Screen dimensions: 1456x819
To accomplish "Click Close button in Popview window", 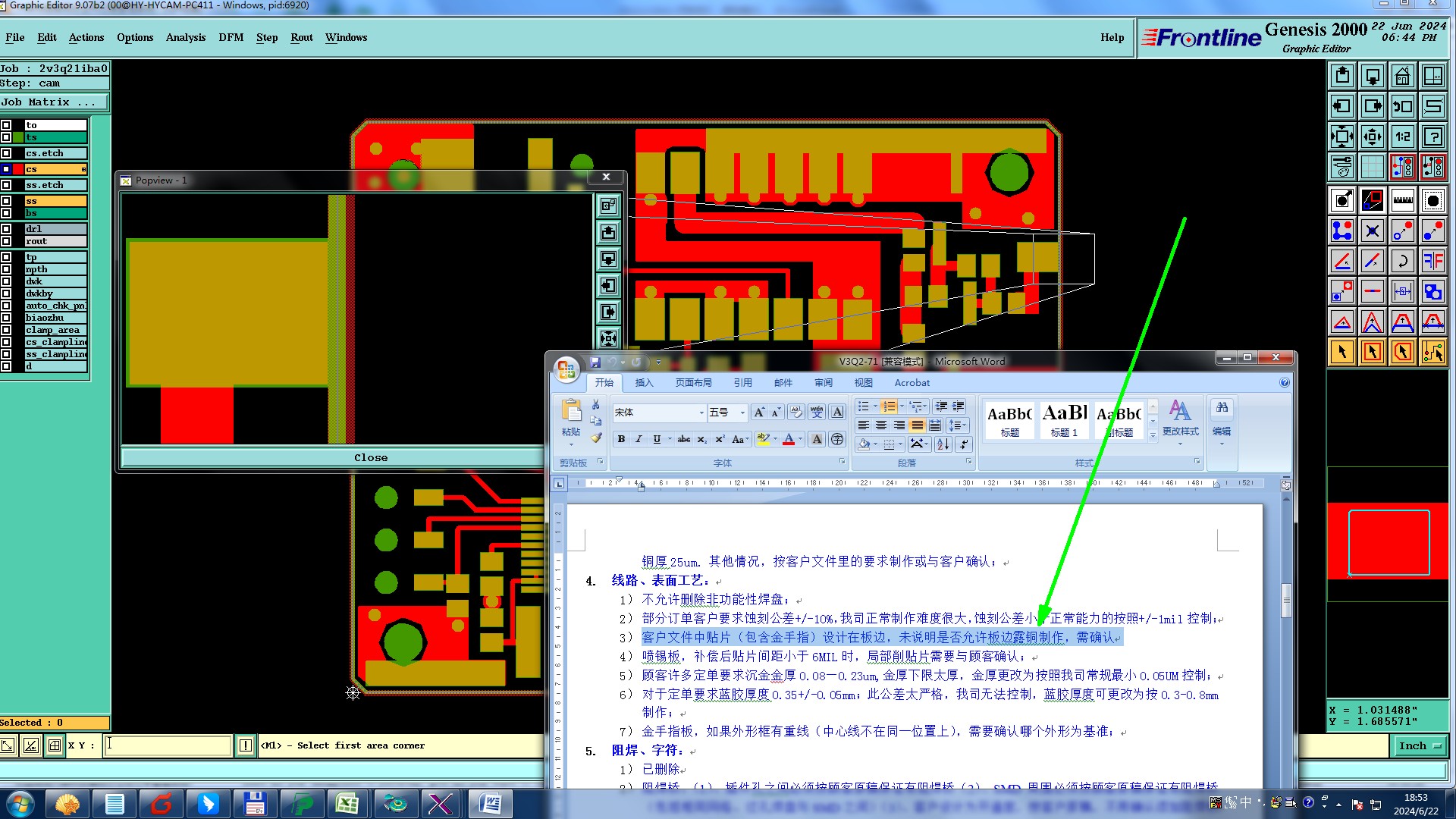I will click(370, 457).
